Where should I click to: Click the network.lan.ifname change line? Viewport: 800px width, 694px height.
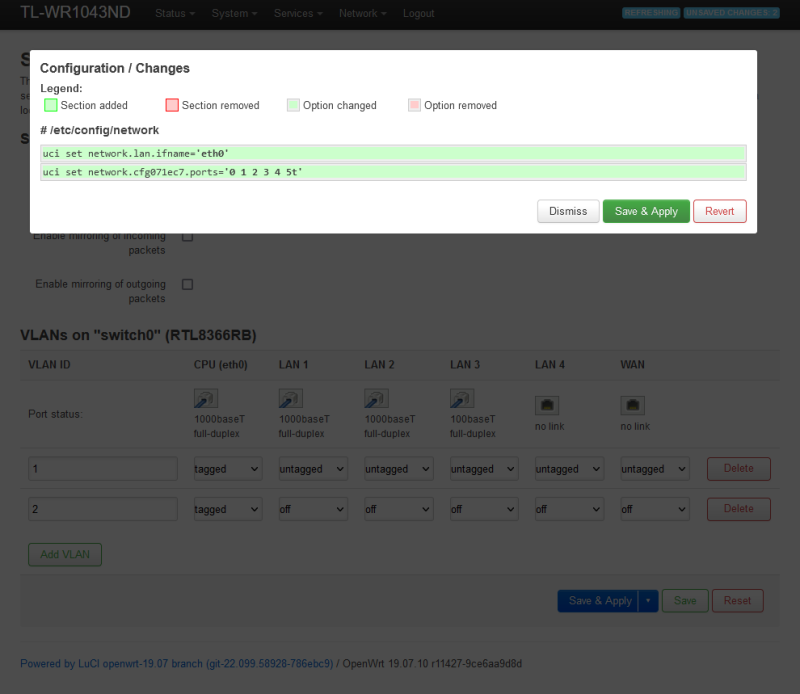(x=393, y=154)
